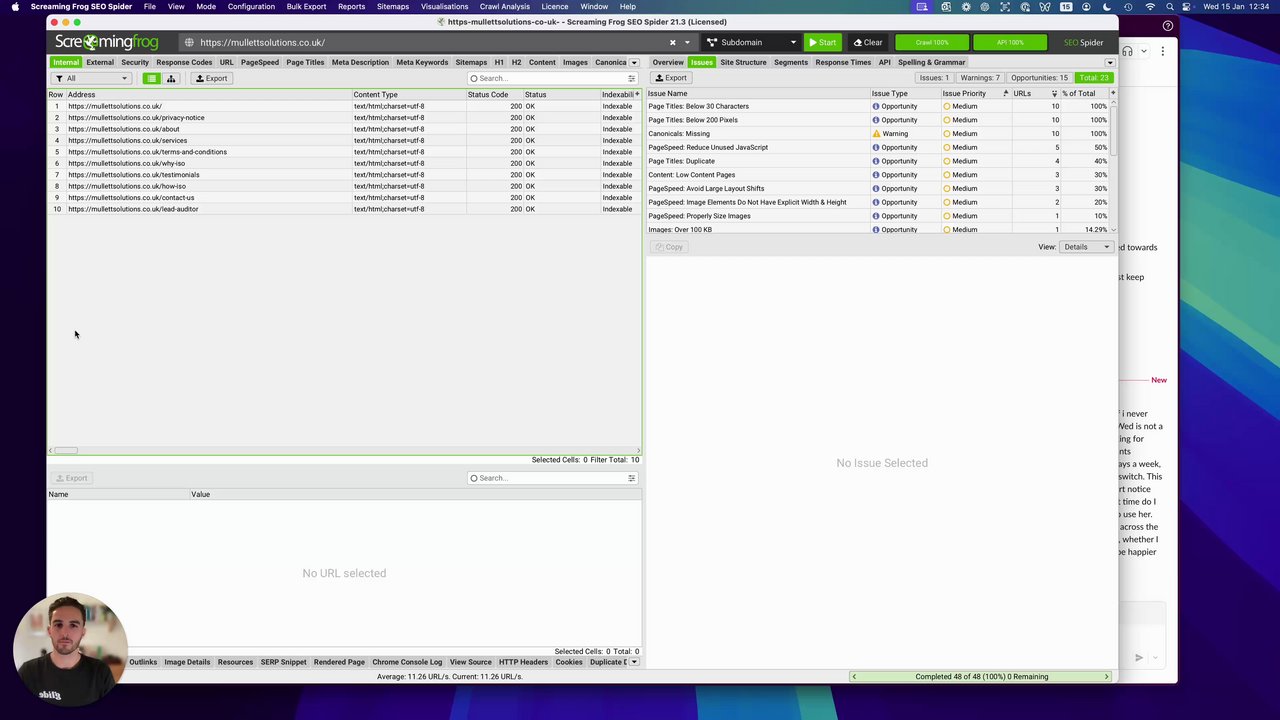Sort issues by Issue Priority column

(x=975, y=93)
